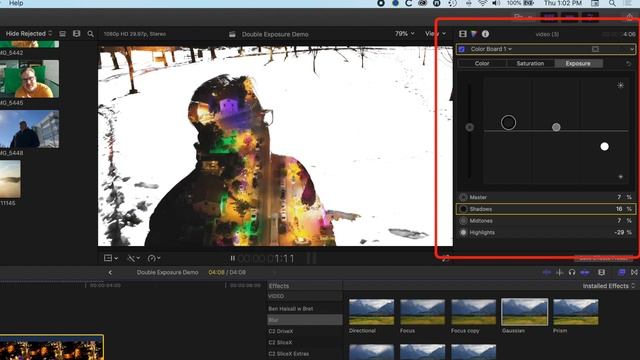
Task: Open the retiming speed dropdown
Action: pos(154,258)
